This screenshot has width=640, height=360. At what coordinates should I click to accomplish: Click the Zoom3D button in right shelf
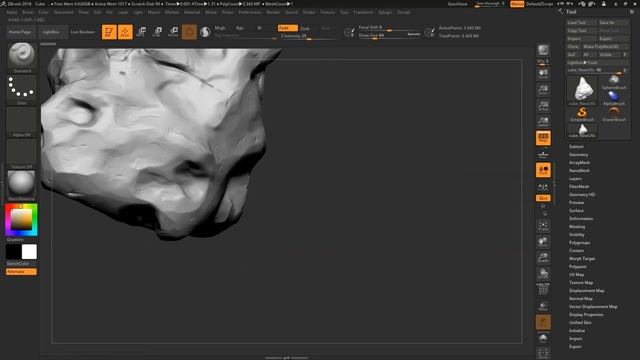point(543,258)
